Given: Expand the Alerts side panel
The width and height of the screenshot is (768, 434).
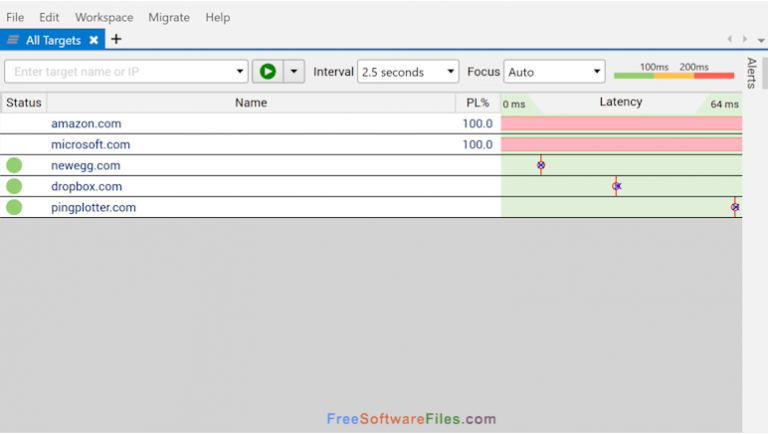Looking at the screenshot, I should (752, 72).
